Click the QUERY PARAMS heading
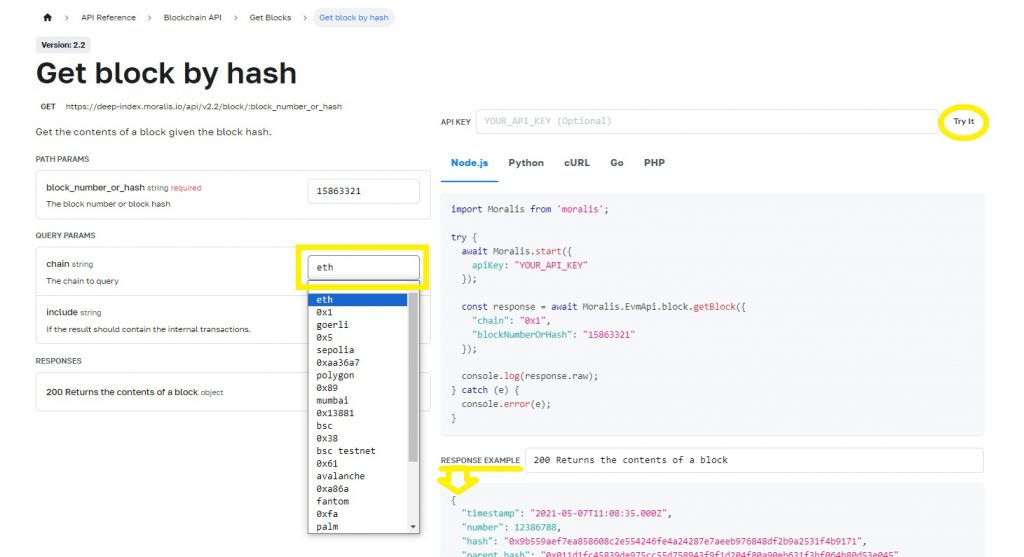Screen dimensions: 1024x557 (65, 236)
